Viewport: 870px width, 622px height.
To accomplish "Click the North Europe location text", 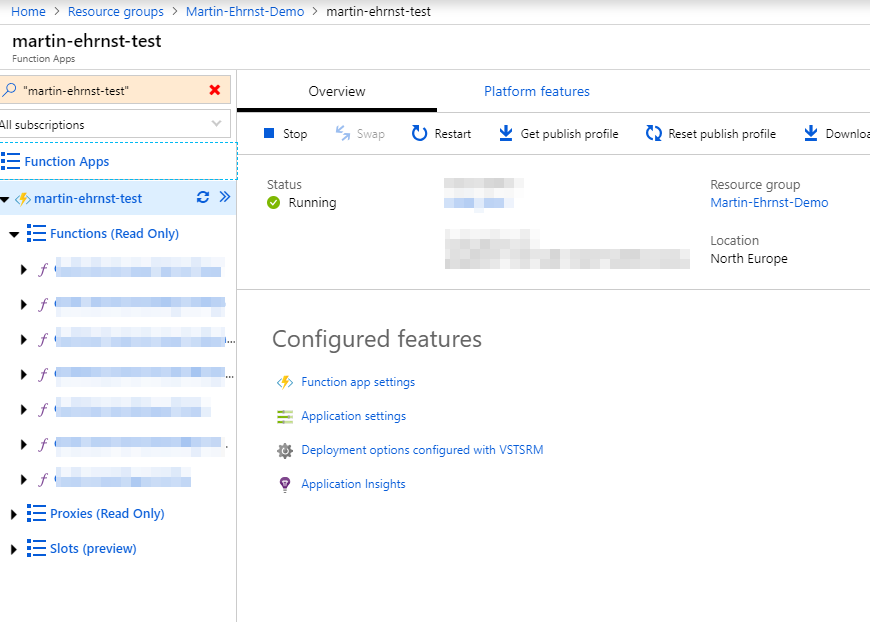I will pyautogui.click(x=748, y=259).
